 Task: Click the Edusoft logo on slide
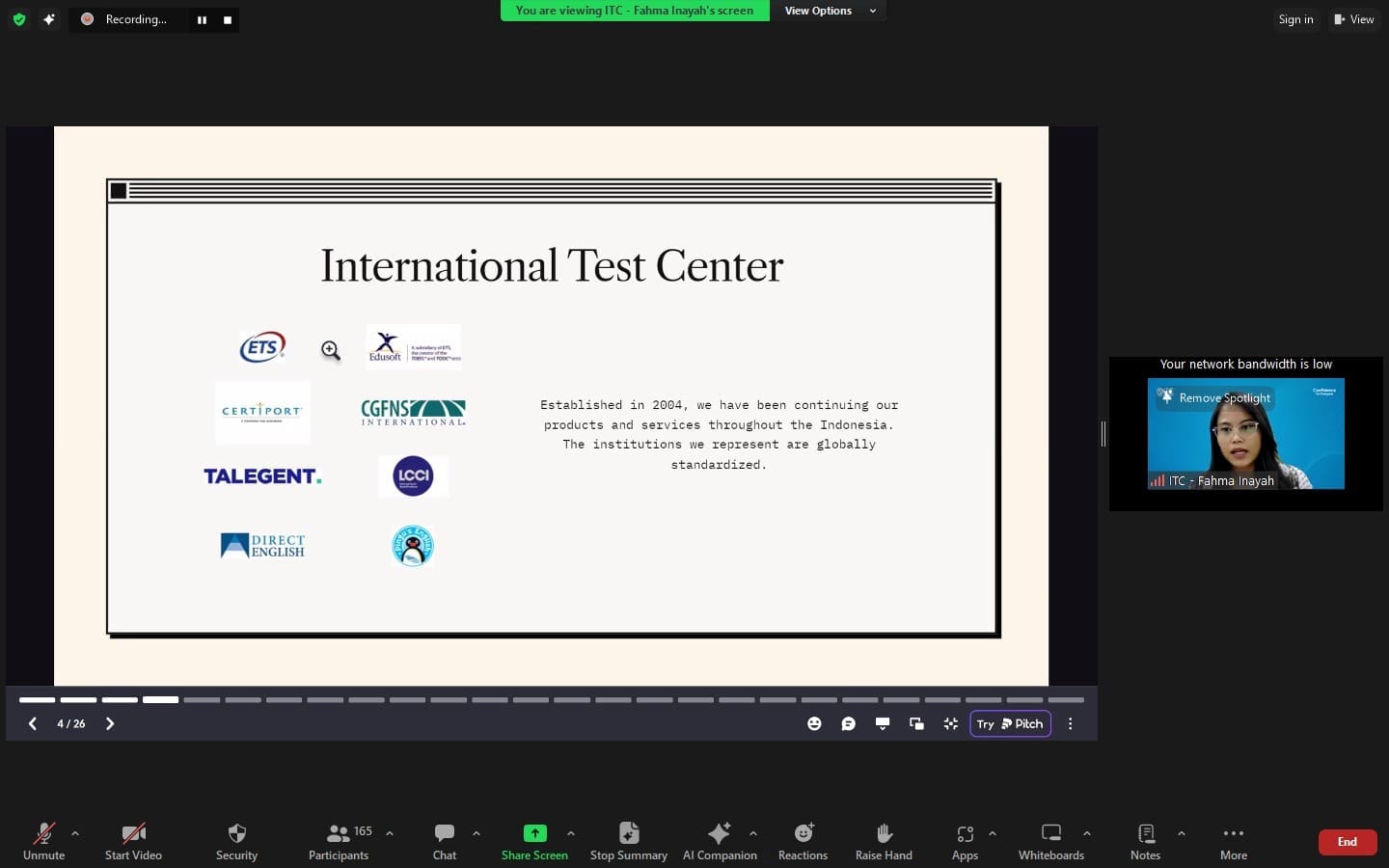click(x=413, y=347)
